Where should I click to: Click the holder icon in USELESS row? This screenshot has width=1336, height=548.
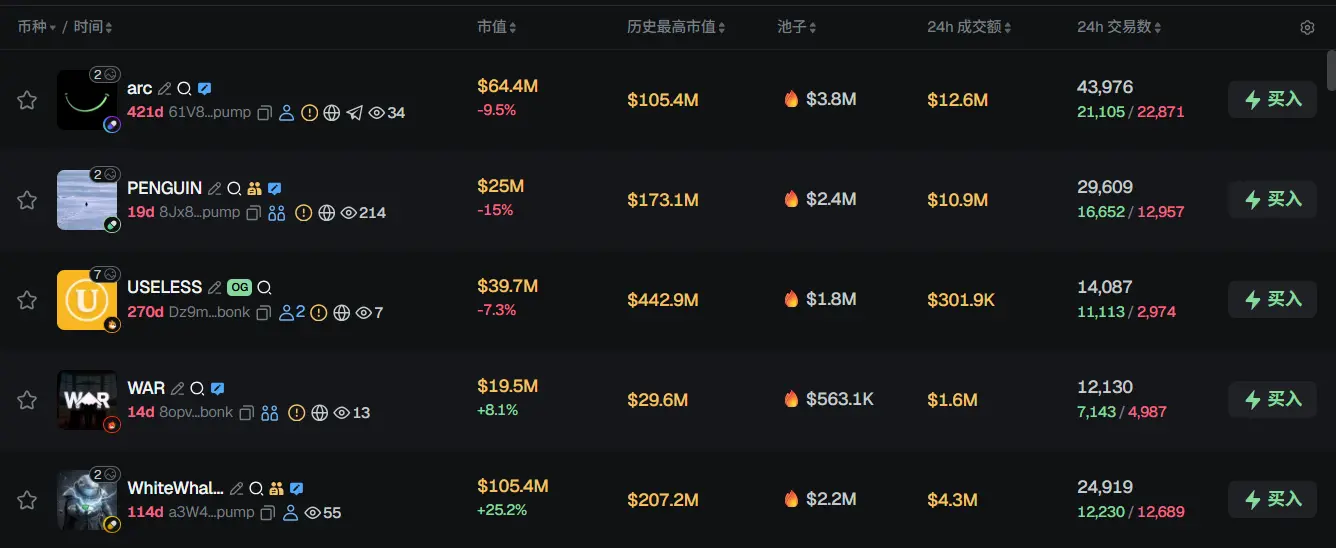click(287, 313)
